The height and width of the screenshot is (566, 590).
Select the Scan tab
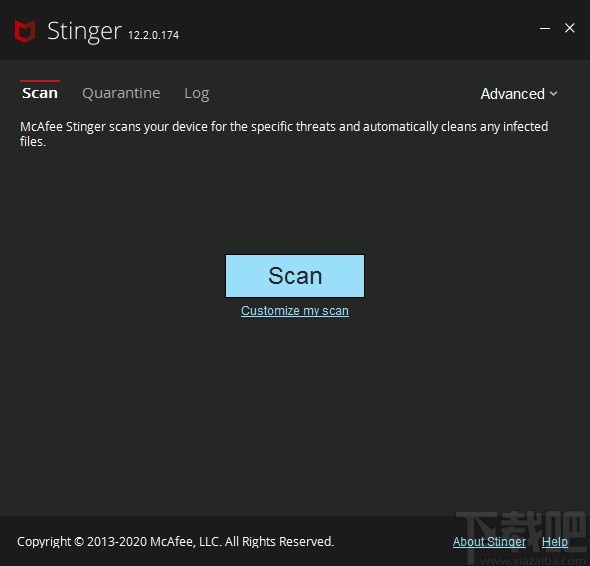click(40, 93)
